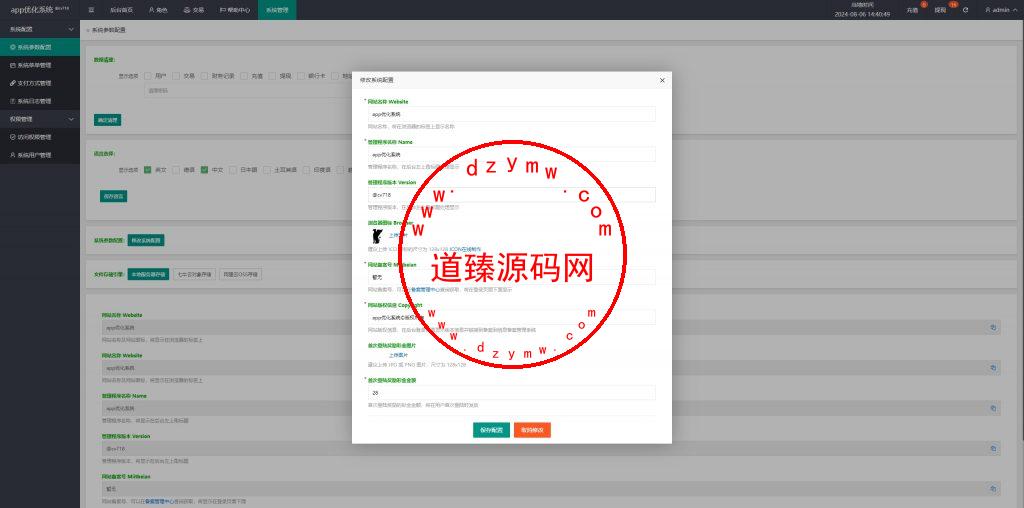Focus the cleanup password input field
The image size is (1024, 508).
click(248, 90)
